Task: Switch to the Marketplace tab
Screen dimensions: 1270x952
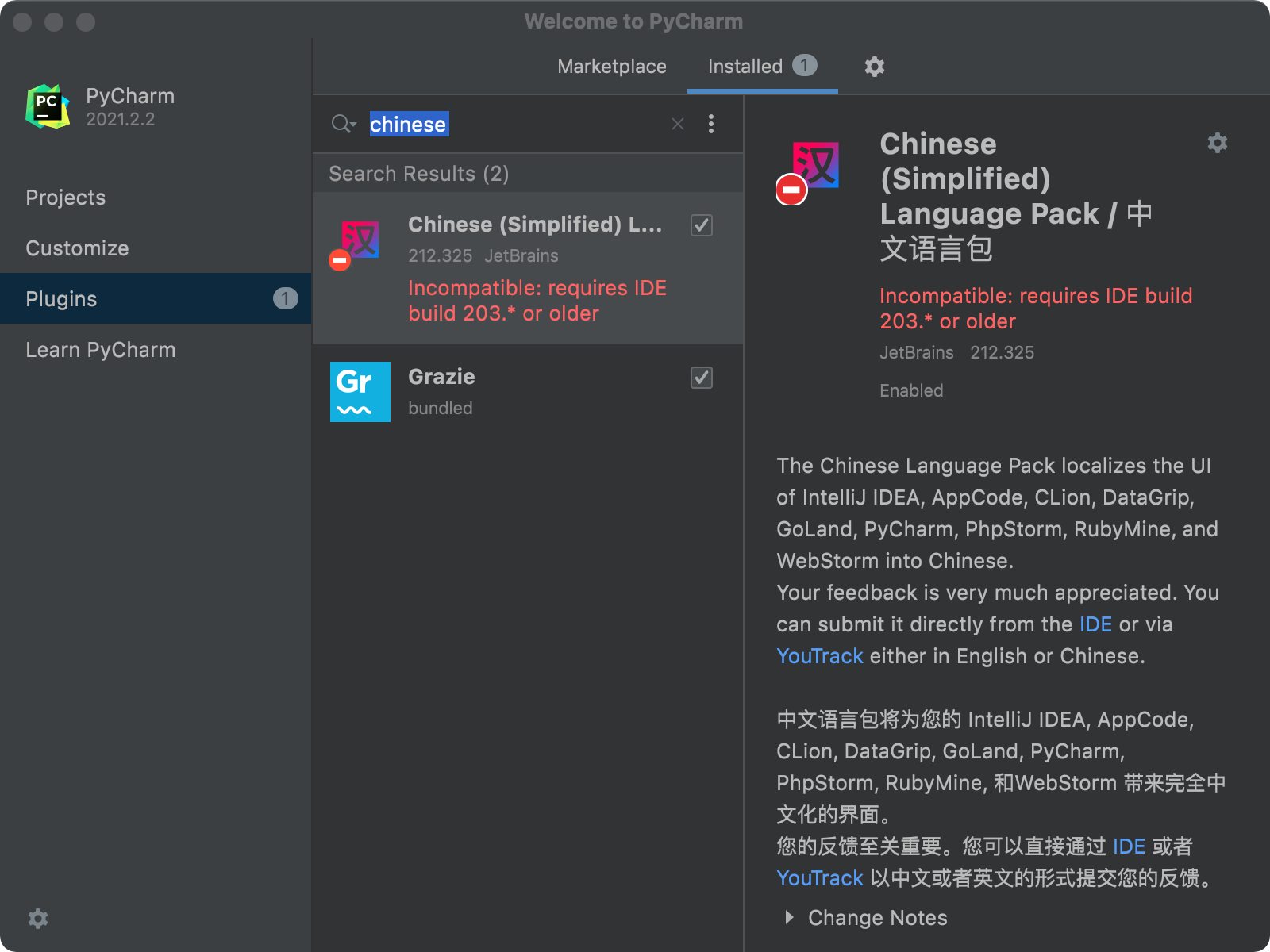Action: pos(611,67)
